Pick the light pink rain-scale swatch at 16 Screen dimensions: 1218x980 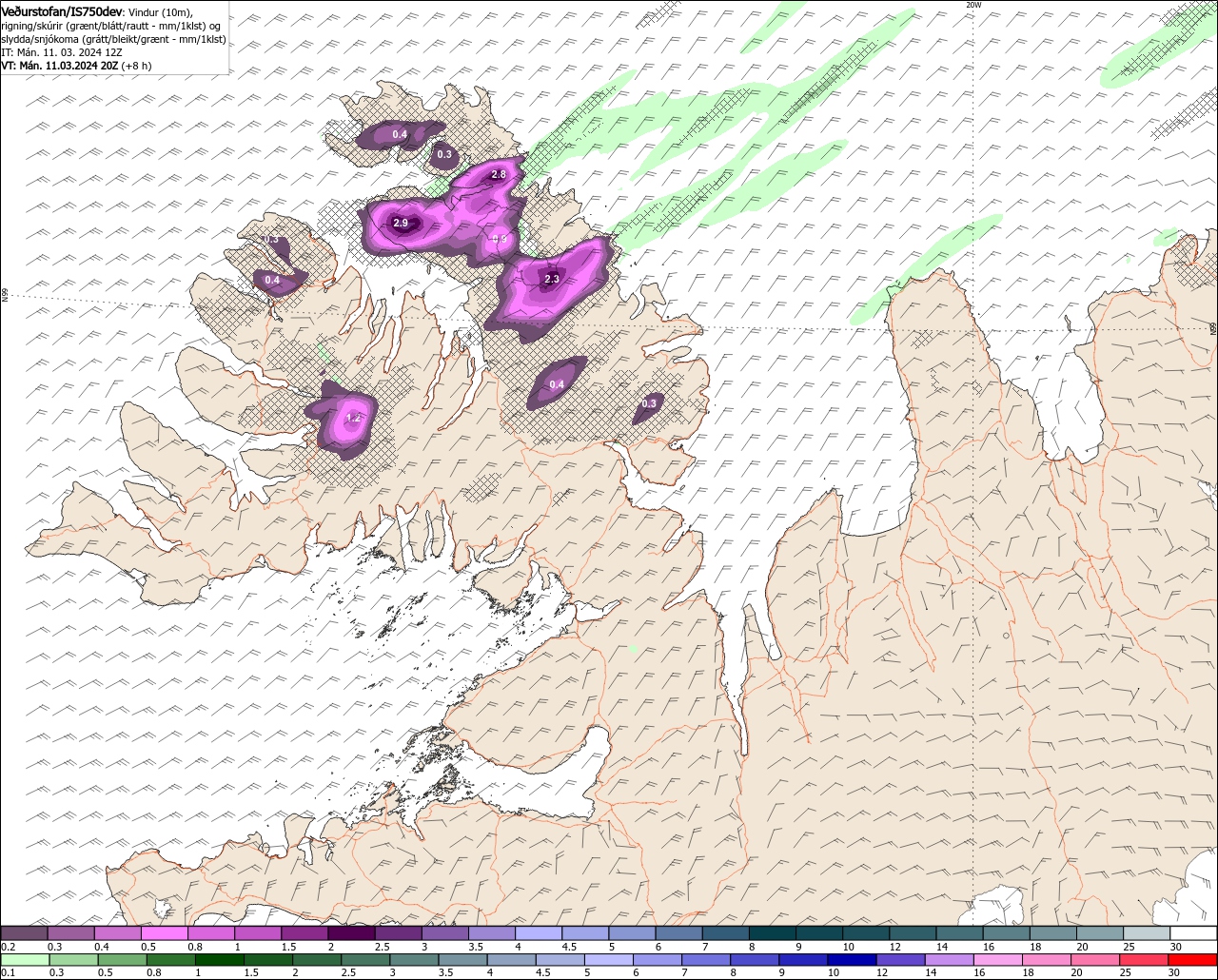(998, 960)
